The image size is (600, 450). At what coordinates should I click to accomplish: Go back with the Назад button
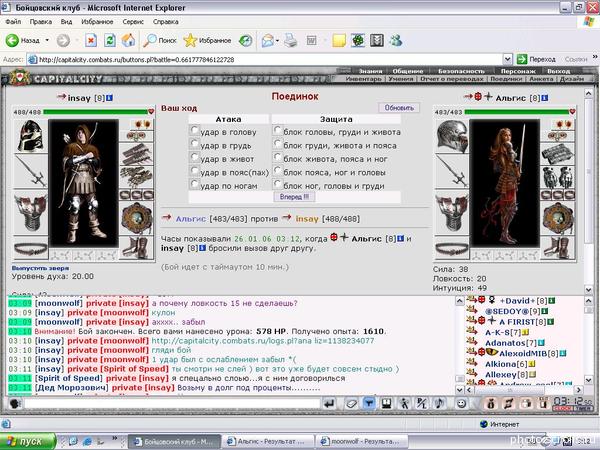coord(23,40)
